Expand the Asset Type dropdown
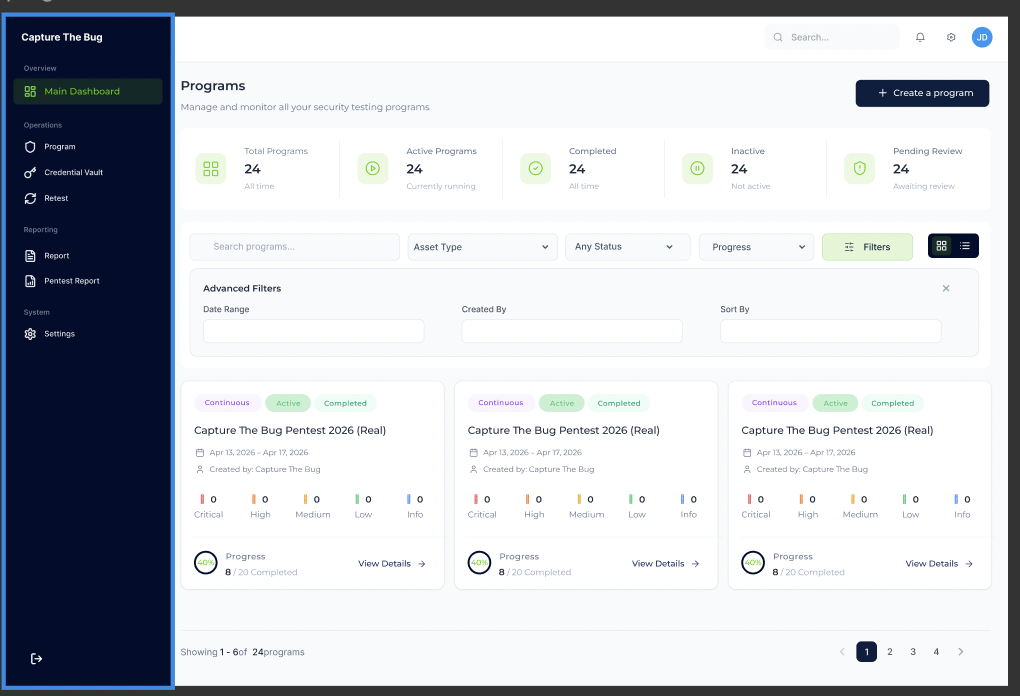Screen dimensions: 1020x696 482,247
